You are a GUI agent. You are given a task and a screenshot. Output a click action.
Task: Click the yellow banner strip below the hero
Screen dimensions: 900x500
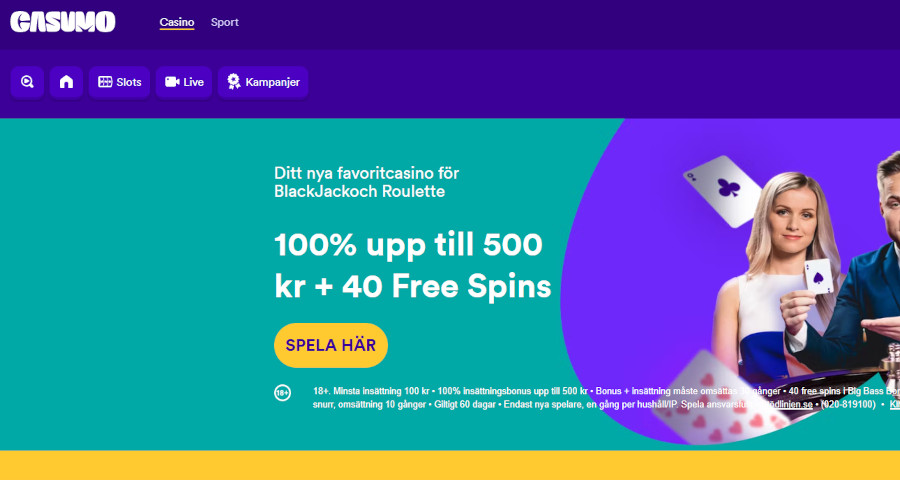click(x=450, y=465)
